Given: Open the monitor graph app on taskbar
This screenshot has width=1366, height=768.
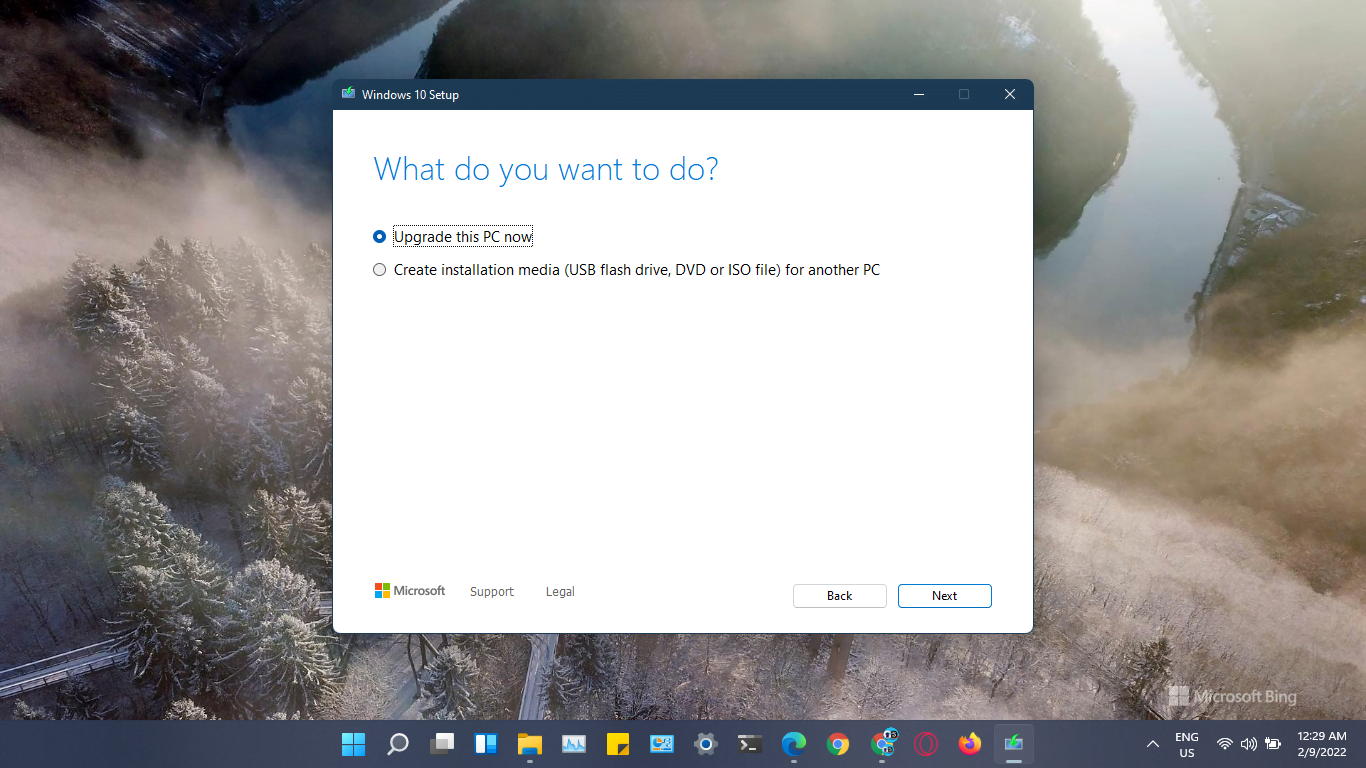Looking at the screenshot, I should coord(573,744).
